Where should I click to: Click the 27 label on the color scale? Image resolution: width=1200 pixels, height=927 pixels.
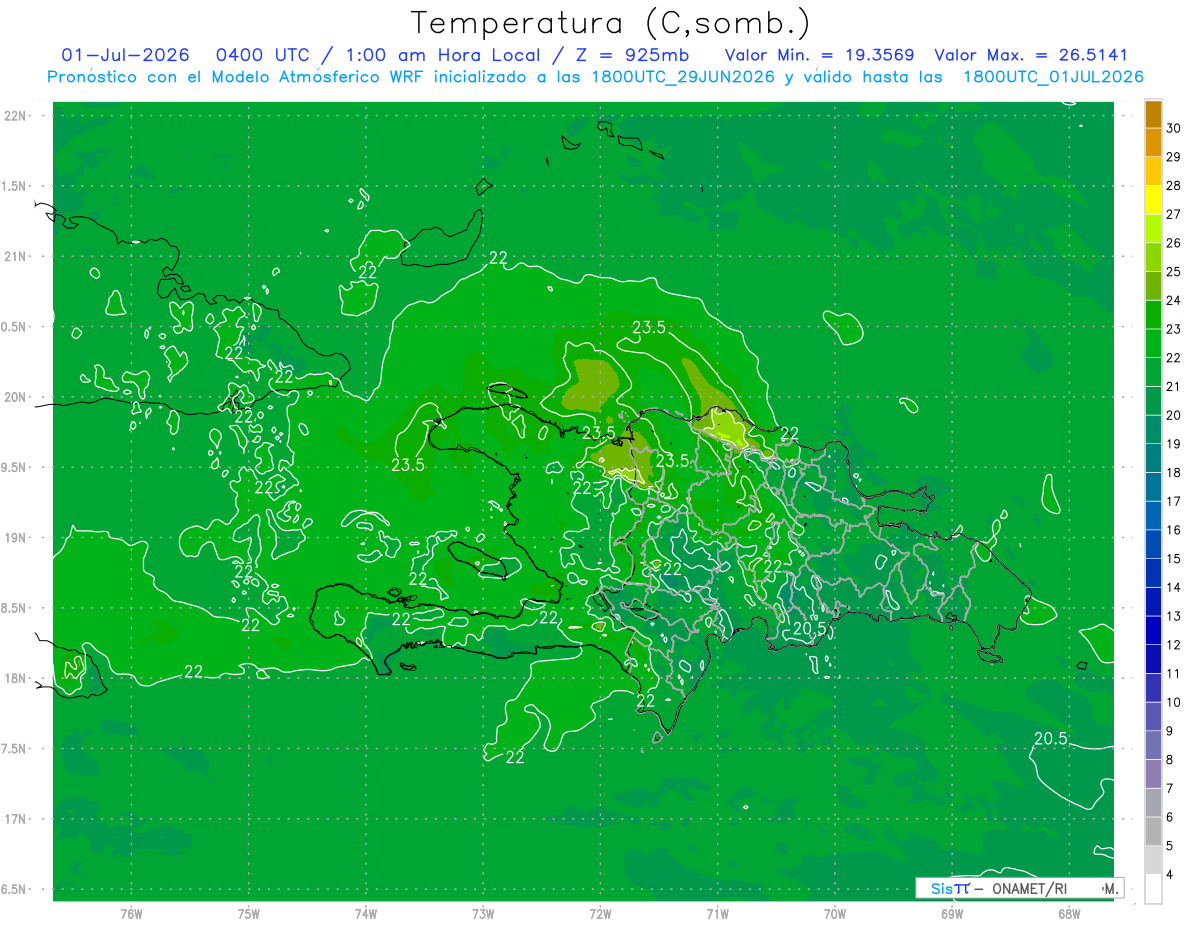tap(1173, 214)
